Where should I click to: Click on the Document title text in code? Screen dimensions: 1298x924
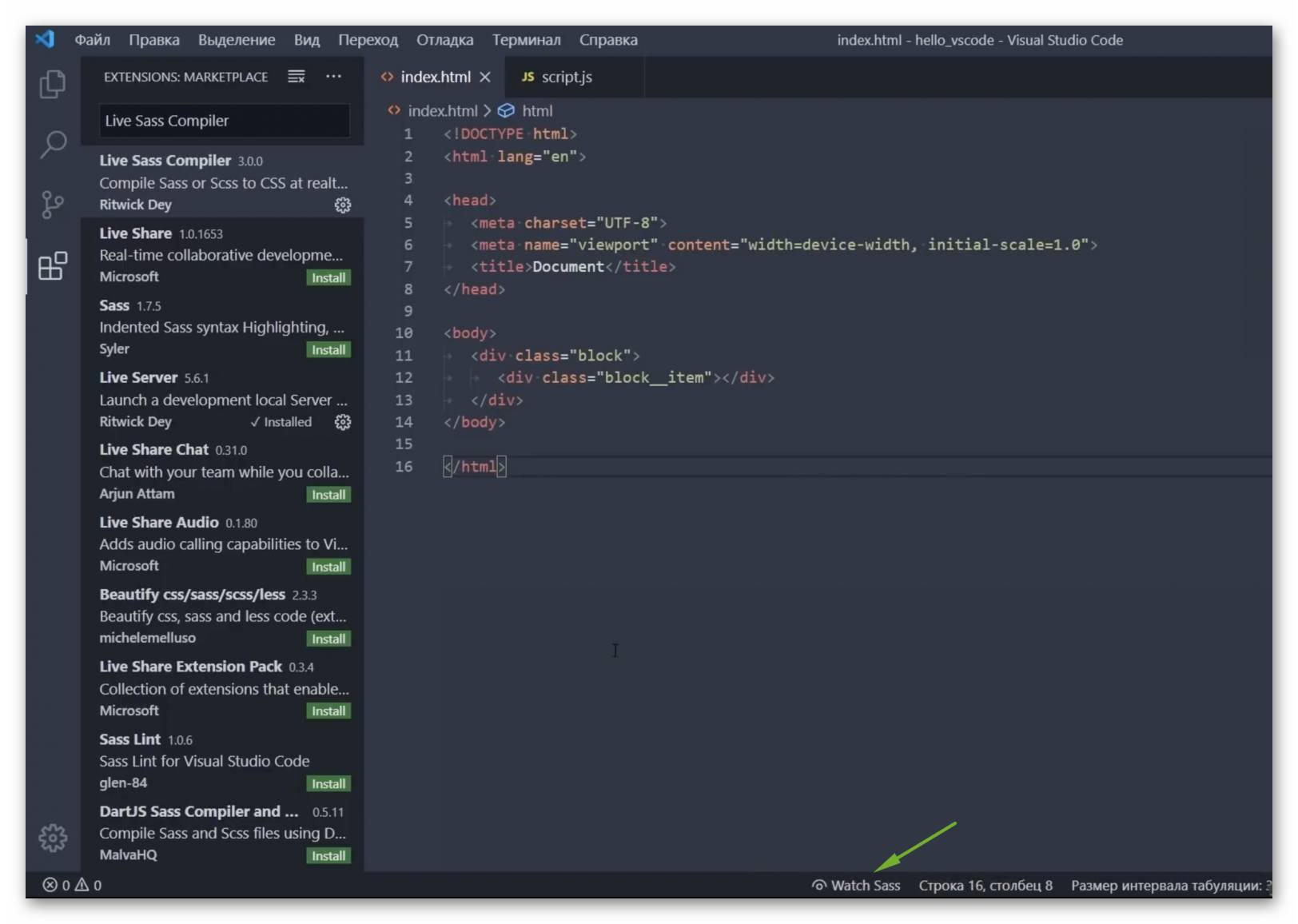coord(567,267)
